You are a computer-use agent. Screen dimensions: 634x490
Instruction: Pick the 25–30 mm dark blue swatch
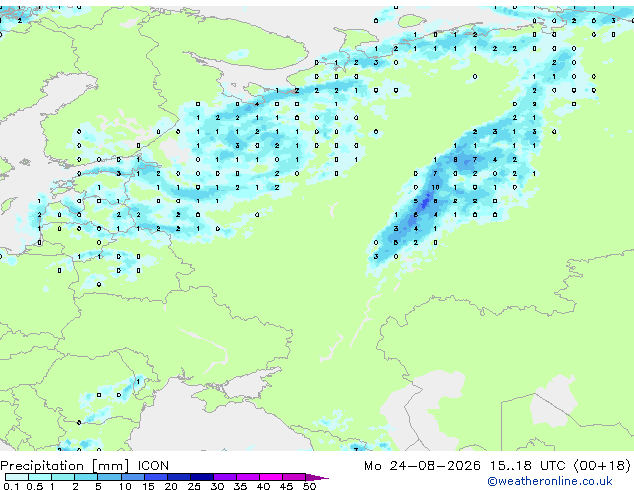201,477
